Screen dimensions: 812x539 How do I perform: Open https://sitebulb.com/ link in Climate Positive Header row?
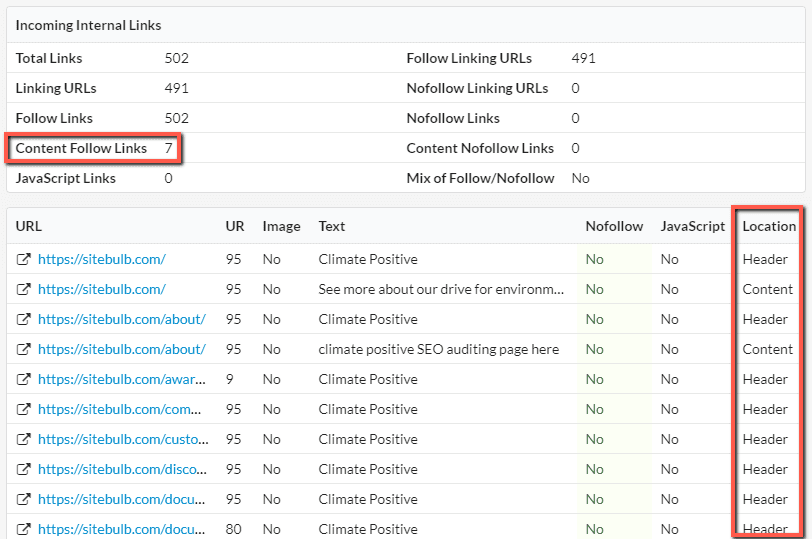(x=102, y=259)
